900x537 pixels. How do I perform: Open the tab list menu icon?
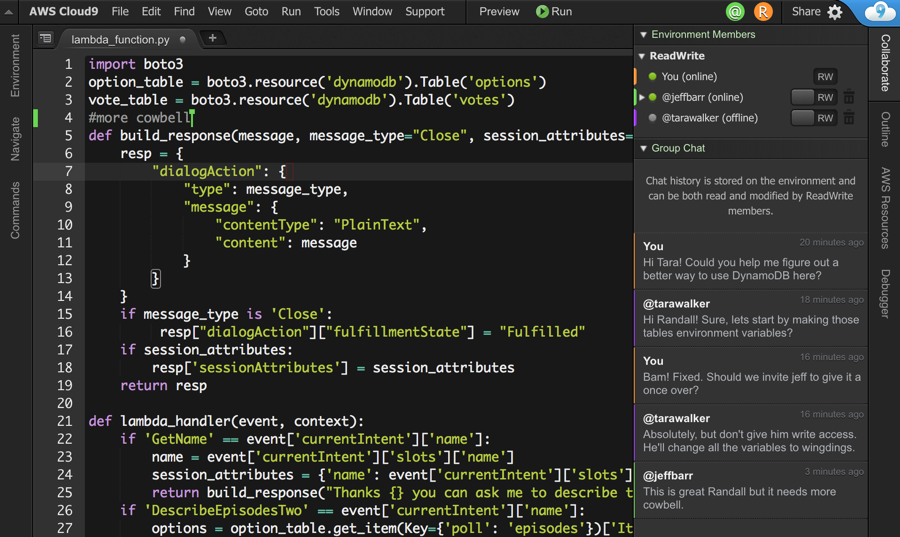45,39
